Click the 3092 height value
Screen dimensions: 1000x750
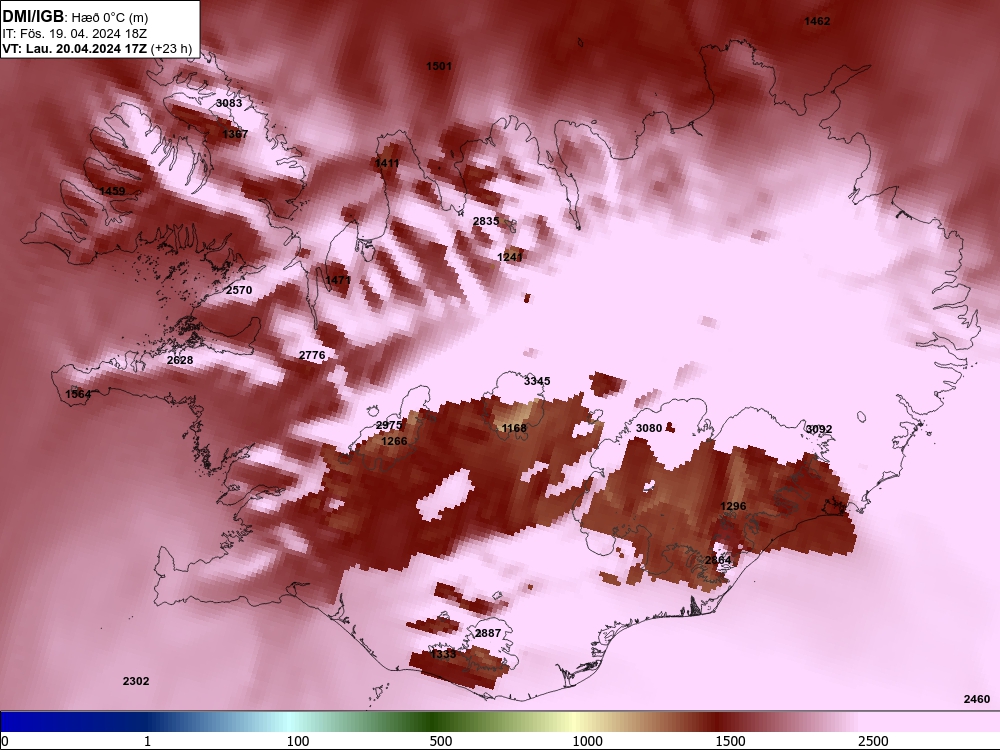click(x=819, y=429)
